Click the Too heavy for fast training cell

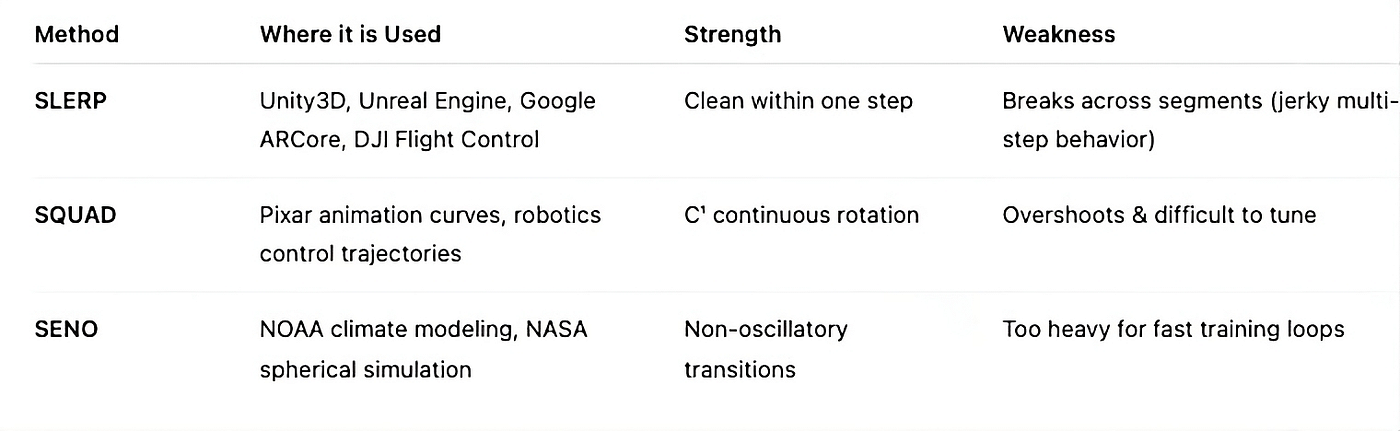coord(1173,329)
